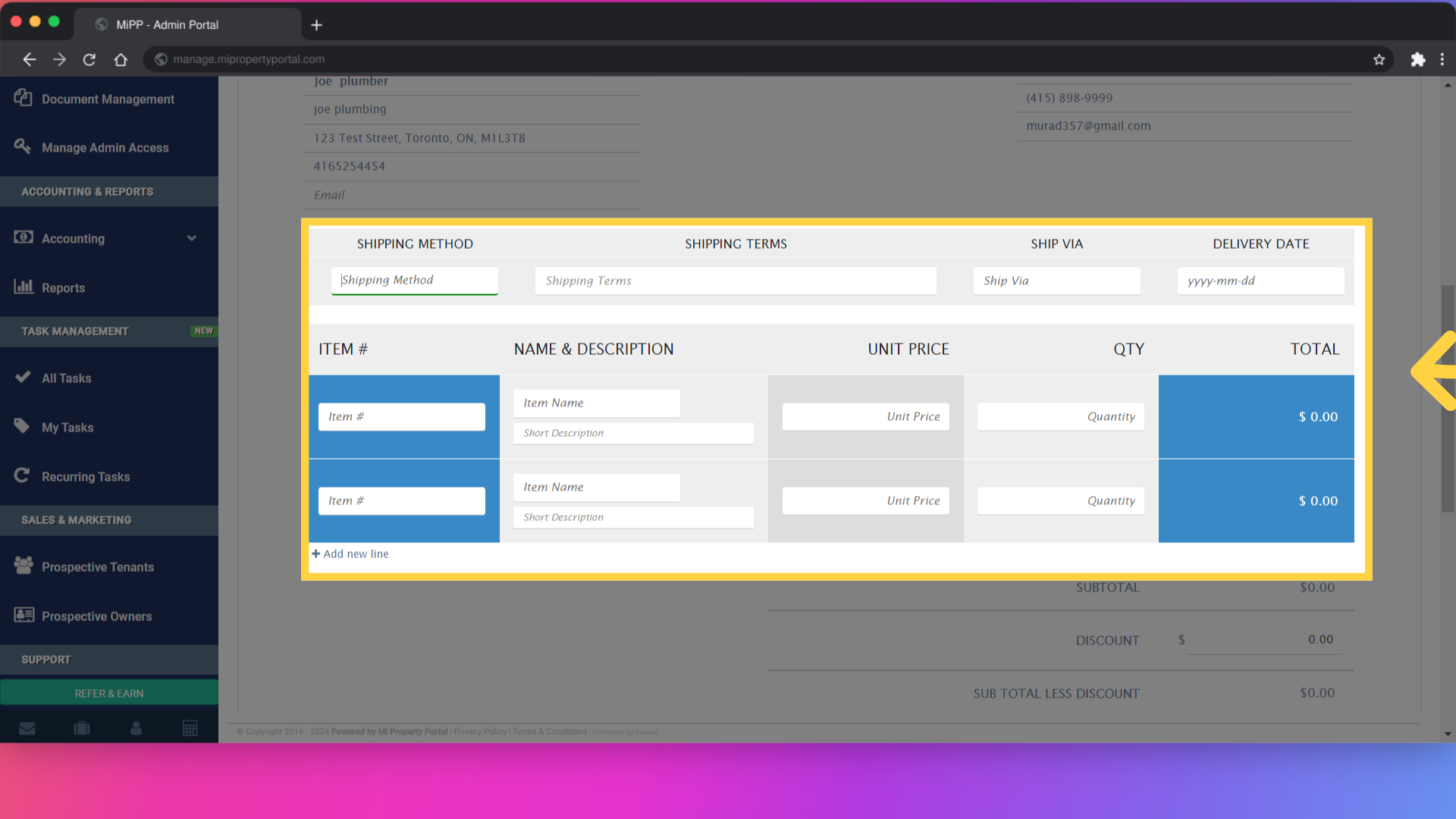
Task: Select the MiPP - Admin Portal tab
Action: (186, 24)
